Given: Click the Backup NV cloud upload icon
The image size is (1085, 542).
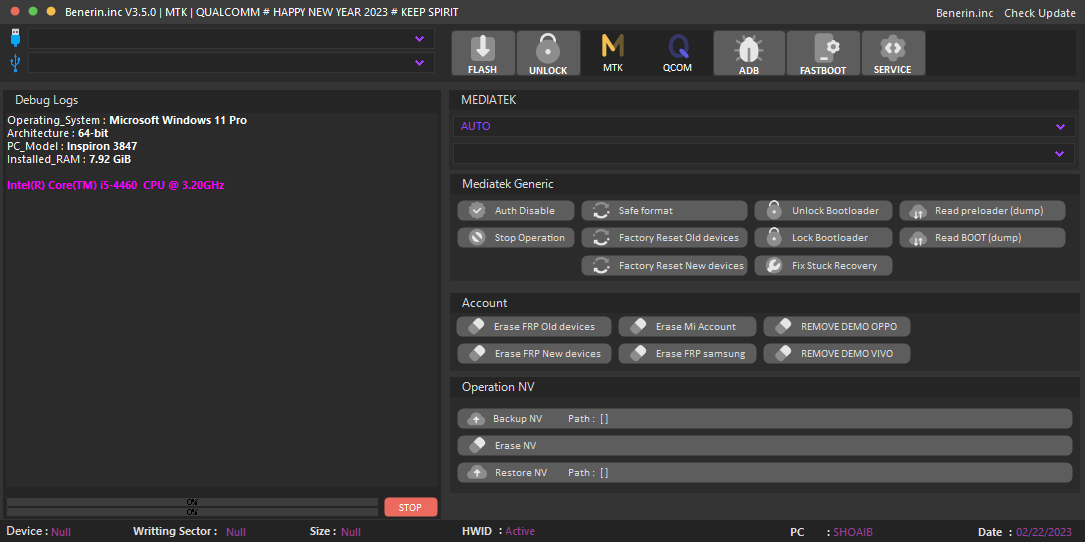Looking at the screenshot, I should tap(476, 419).
